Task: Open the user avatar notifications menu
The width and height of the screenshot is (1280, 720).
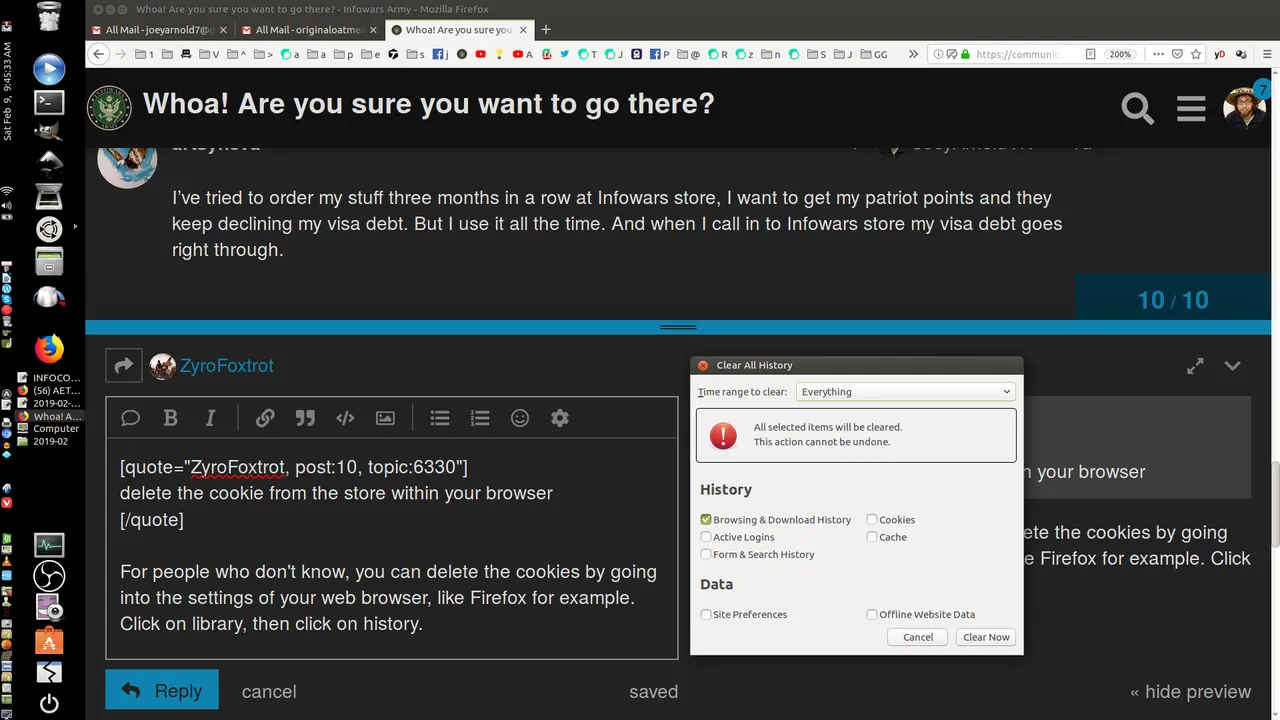Action: click(x=1244, y=108)
